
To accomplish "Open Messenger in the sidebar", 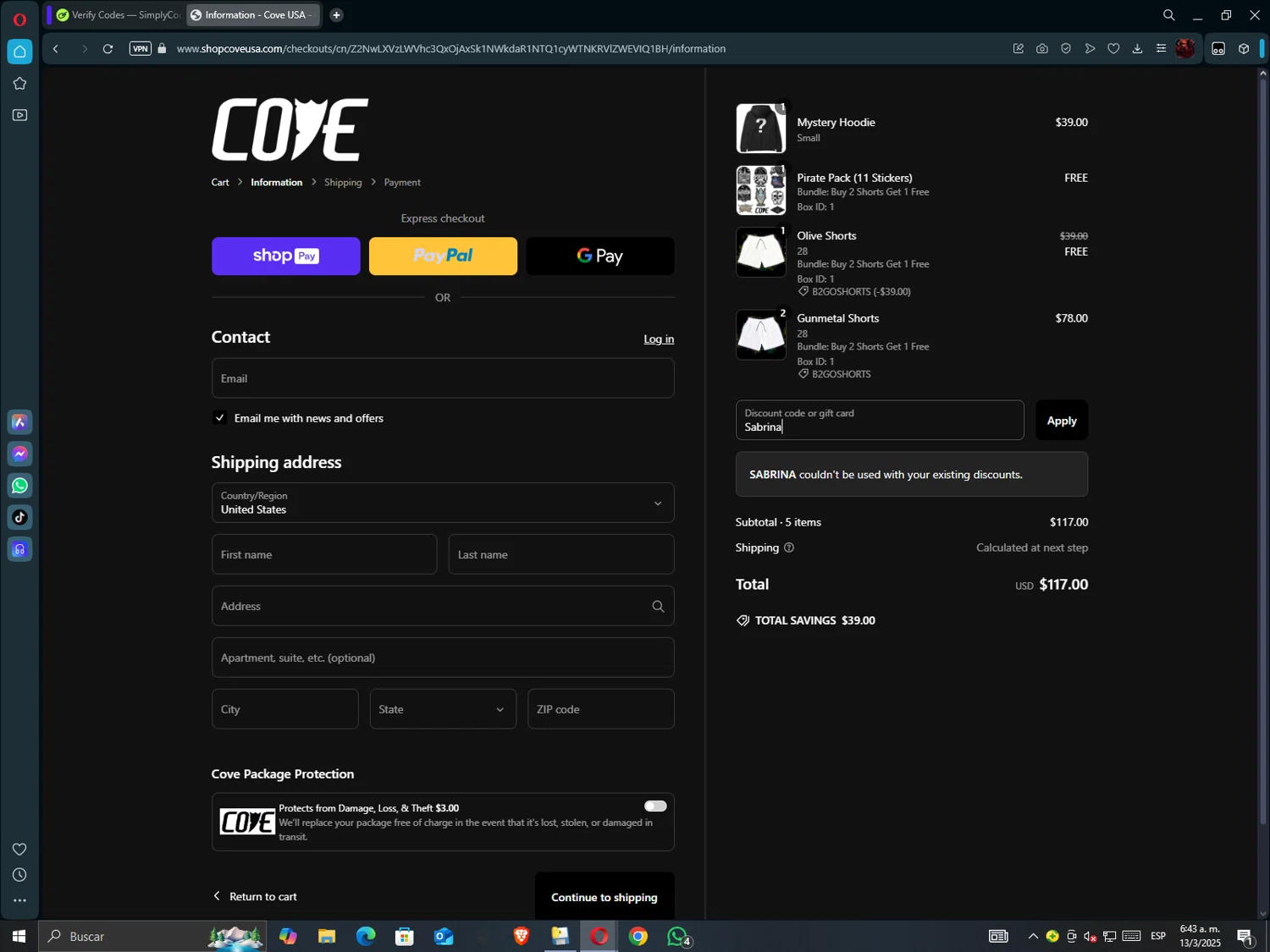I will pos(19,454).
